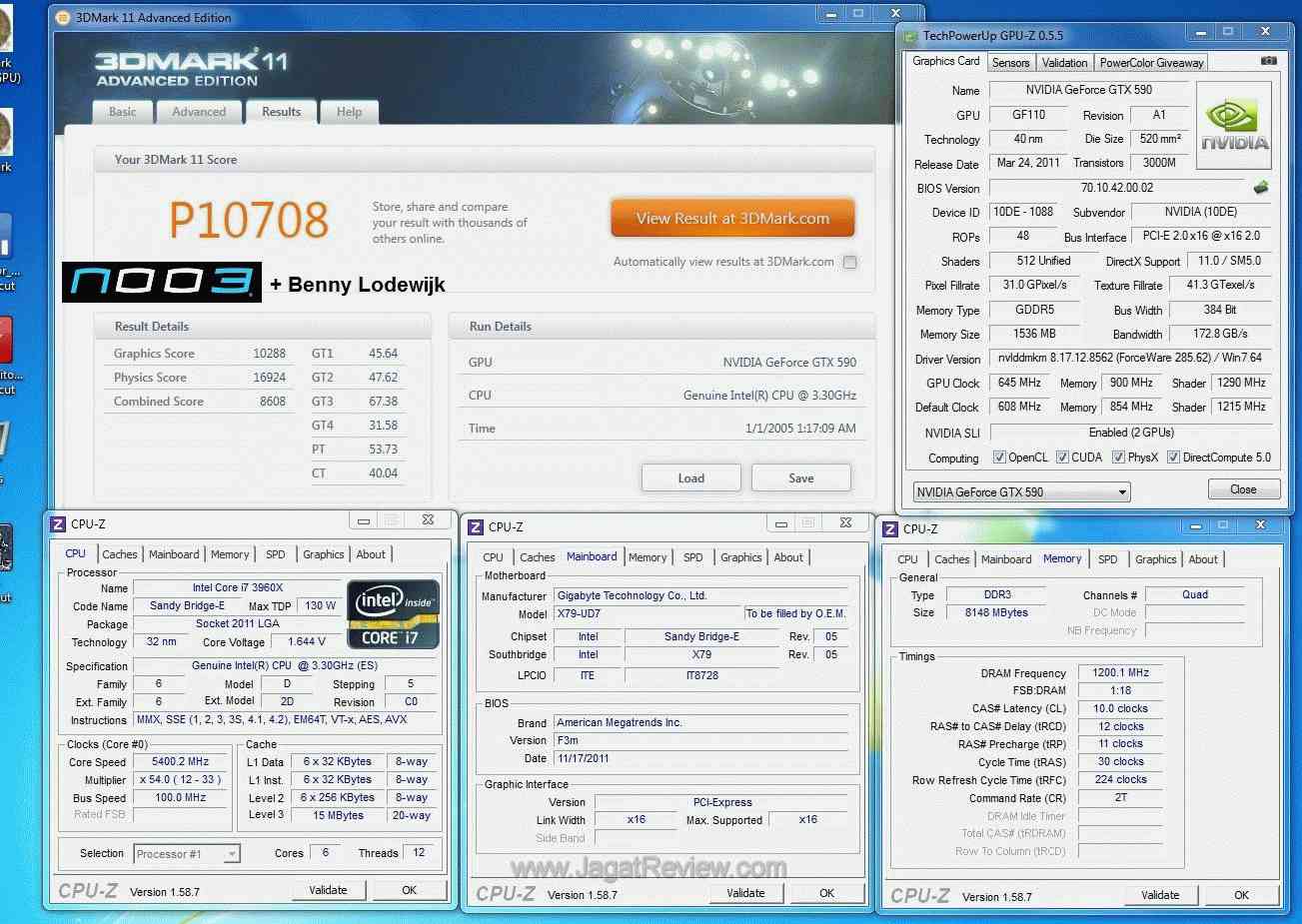The width and height of the screenshot is (1302, 924).
Task: Click the Combined Score value 8608
Action: point(273,402)
